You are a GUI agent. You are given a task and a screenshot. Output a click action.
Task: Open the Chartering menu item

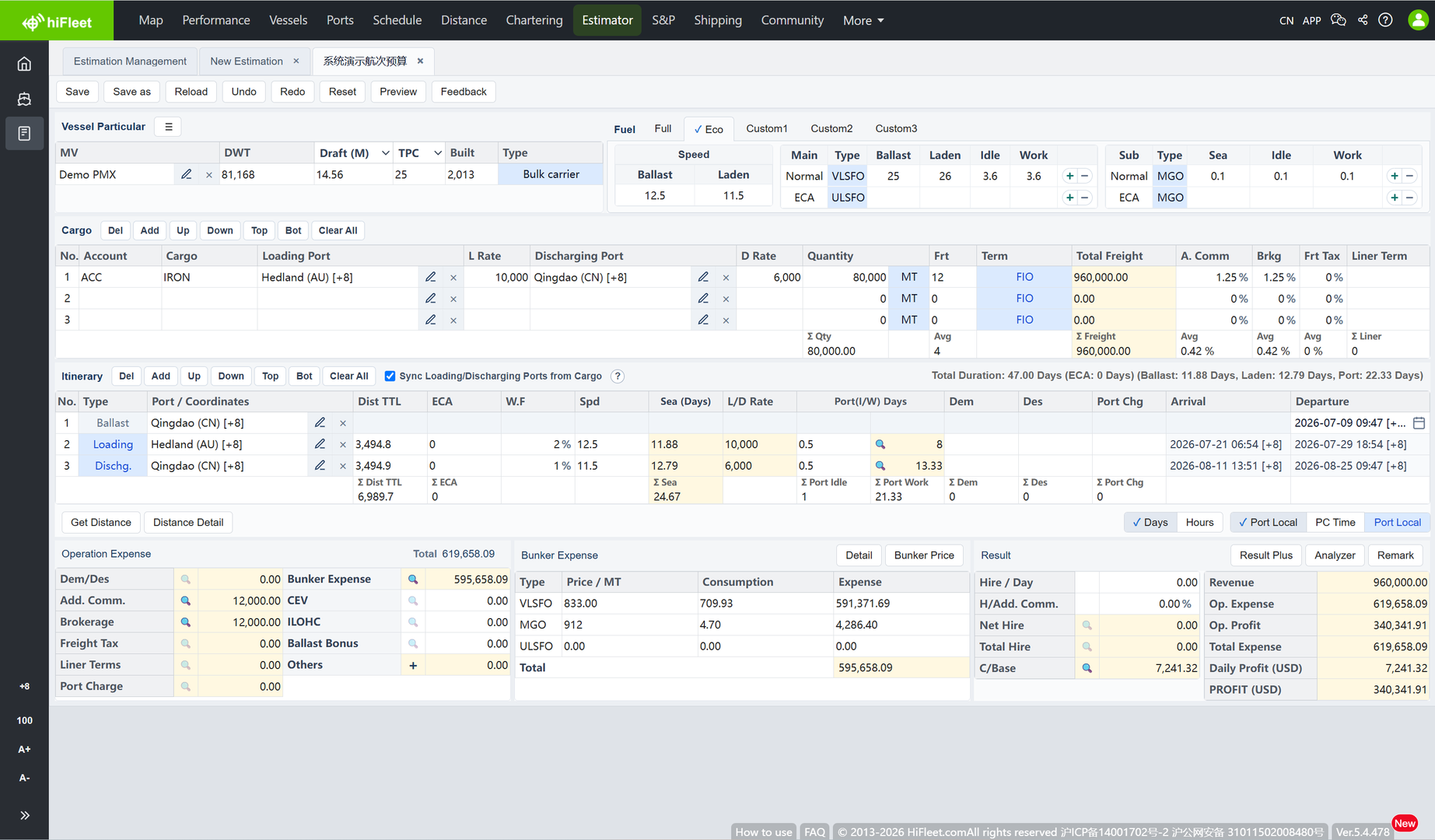(534, 20)
